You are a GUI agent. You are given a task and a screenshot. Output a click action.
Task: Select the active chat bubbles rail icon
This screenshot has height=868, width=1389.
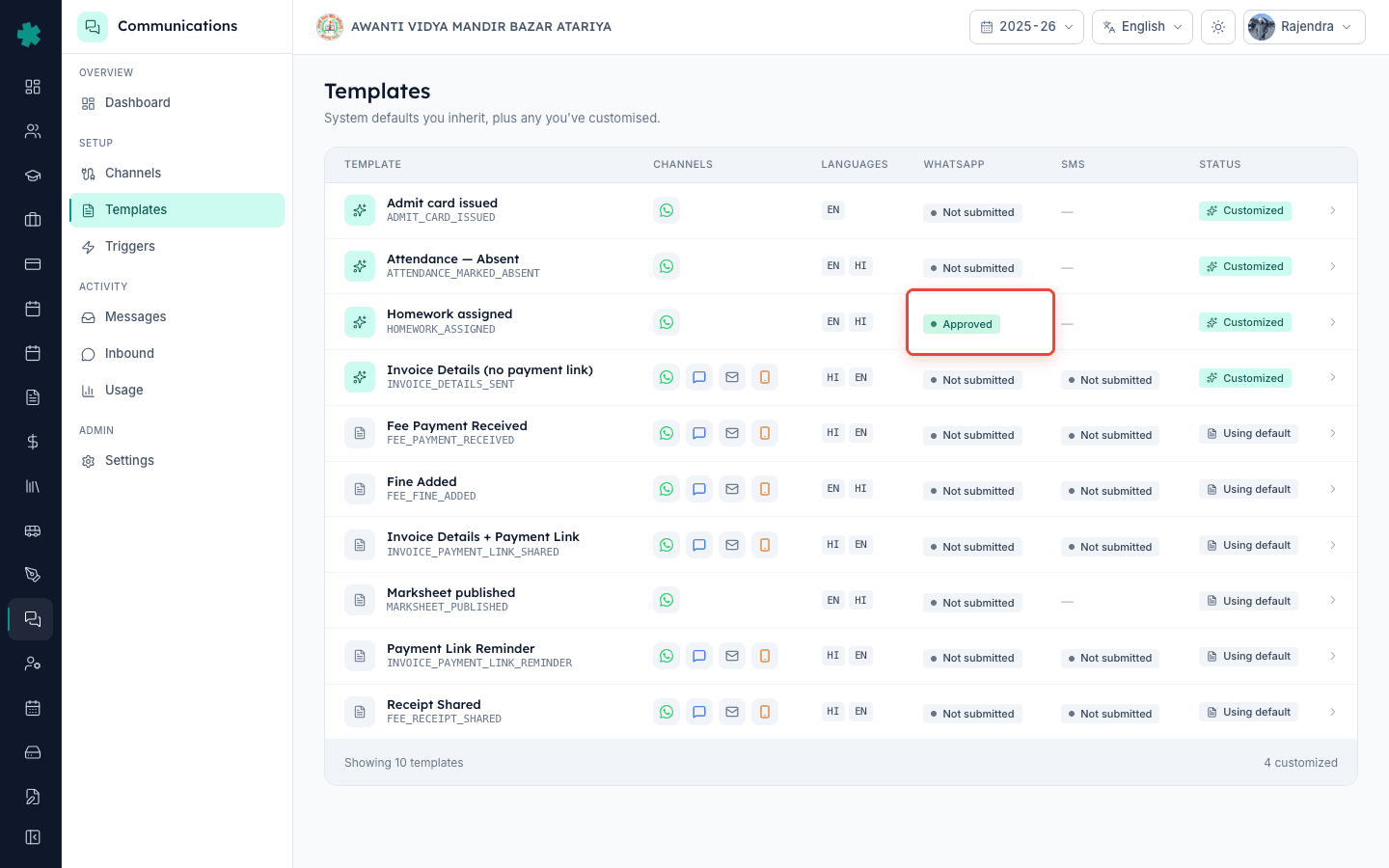32,619
